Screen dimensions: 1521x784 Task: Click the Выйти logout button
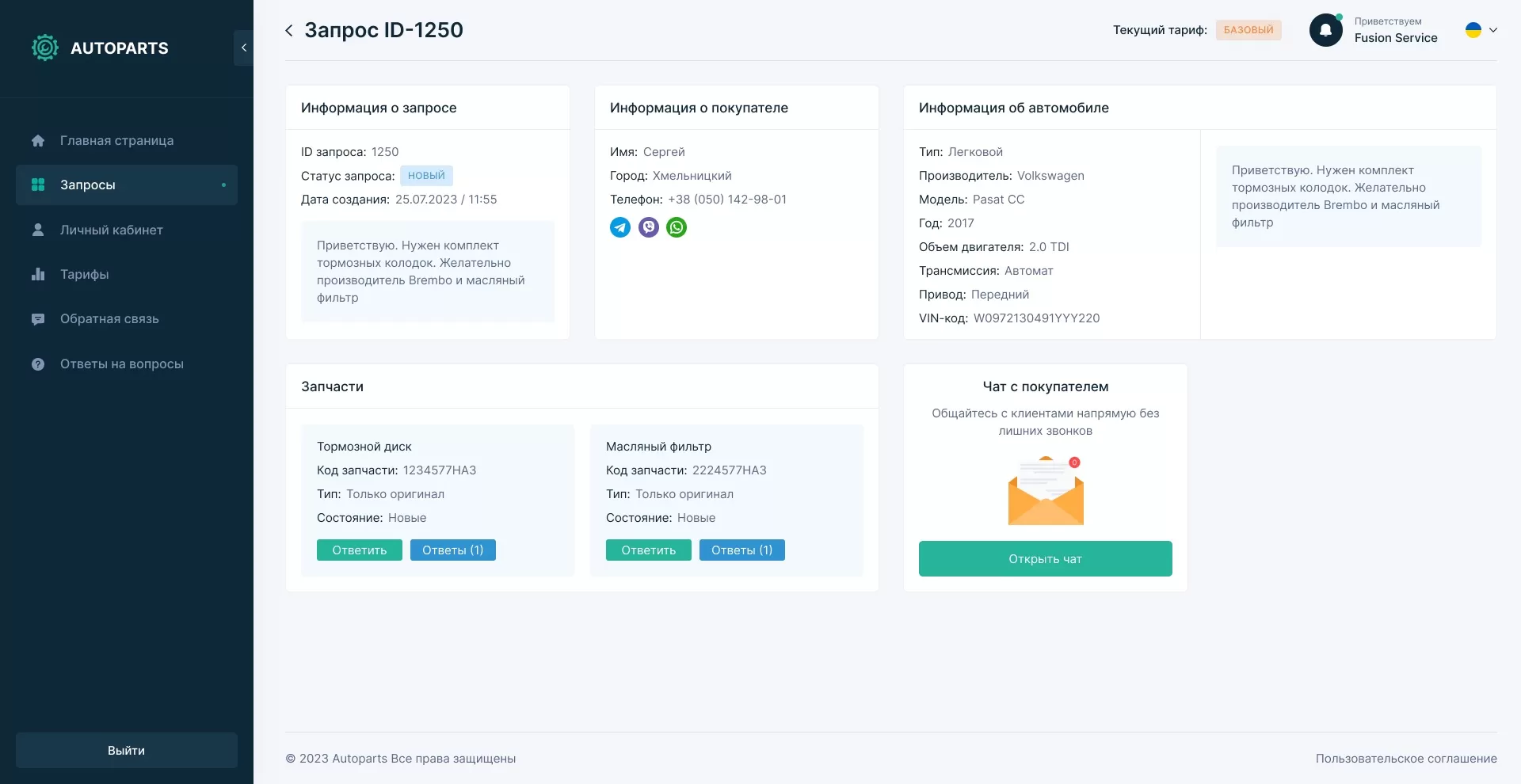[127, 750]
